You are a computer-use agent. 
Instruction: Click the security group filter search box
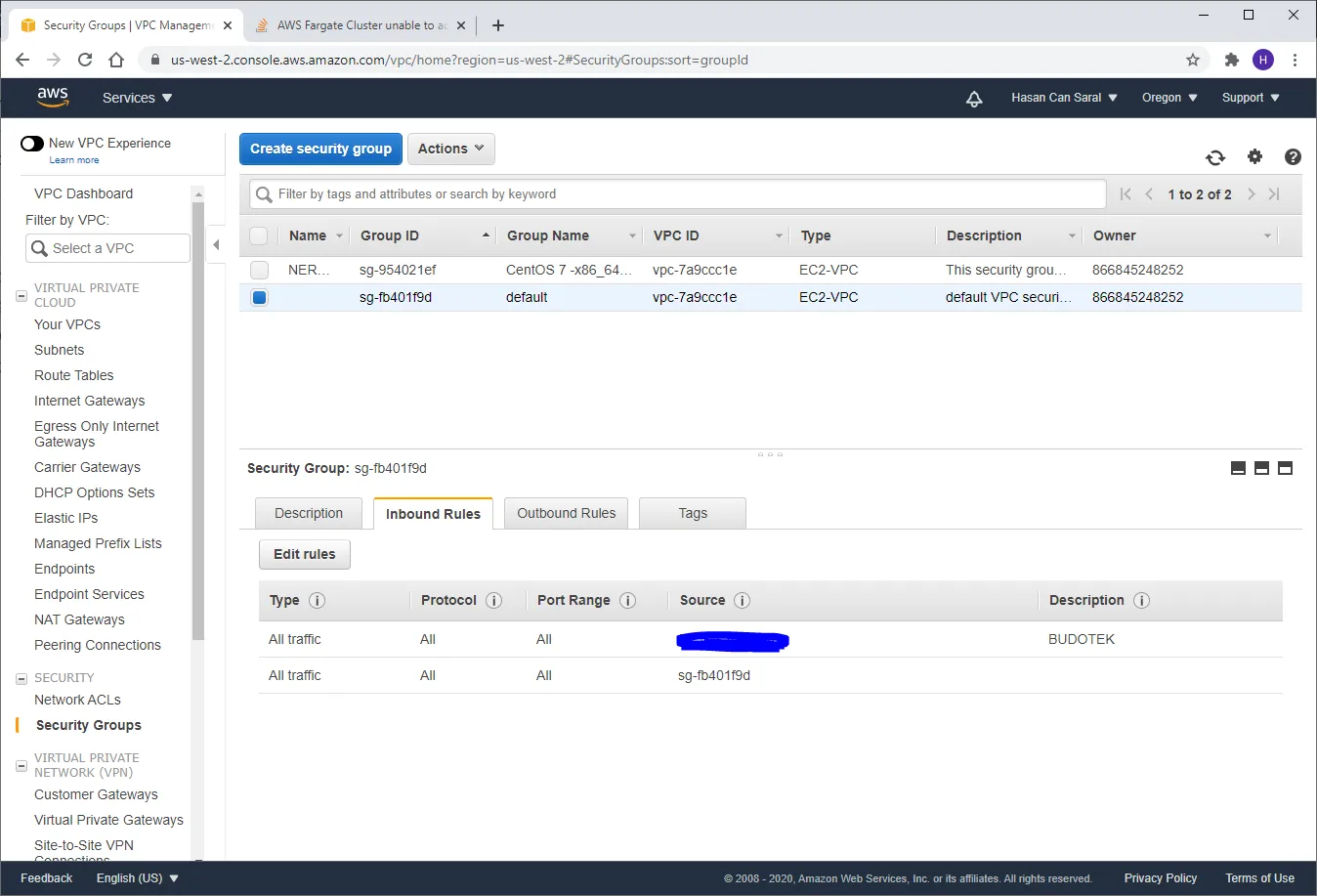click(678, 194)
